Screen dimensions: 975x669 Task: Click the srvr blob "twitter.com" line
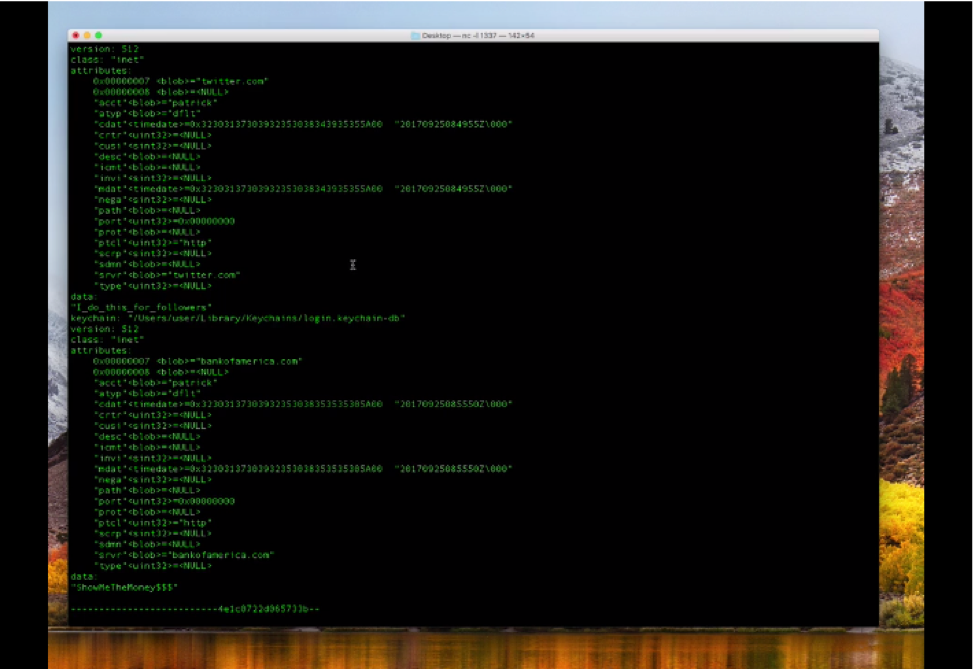(167, 275)
